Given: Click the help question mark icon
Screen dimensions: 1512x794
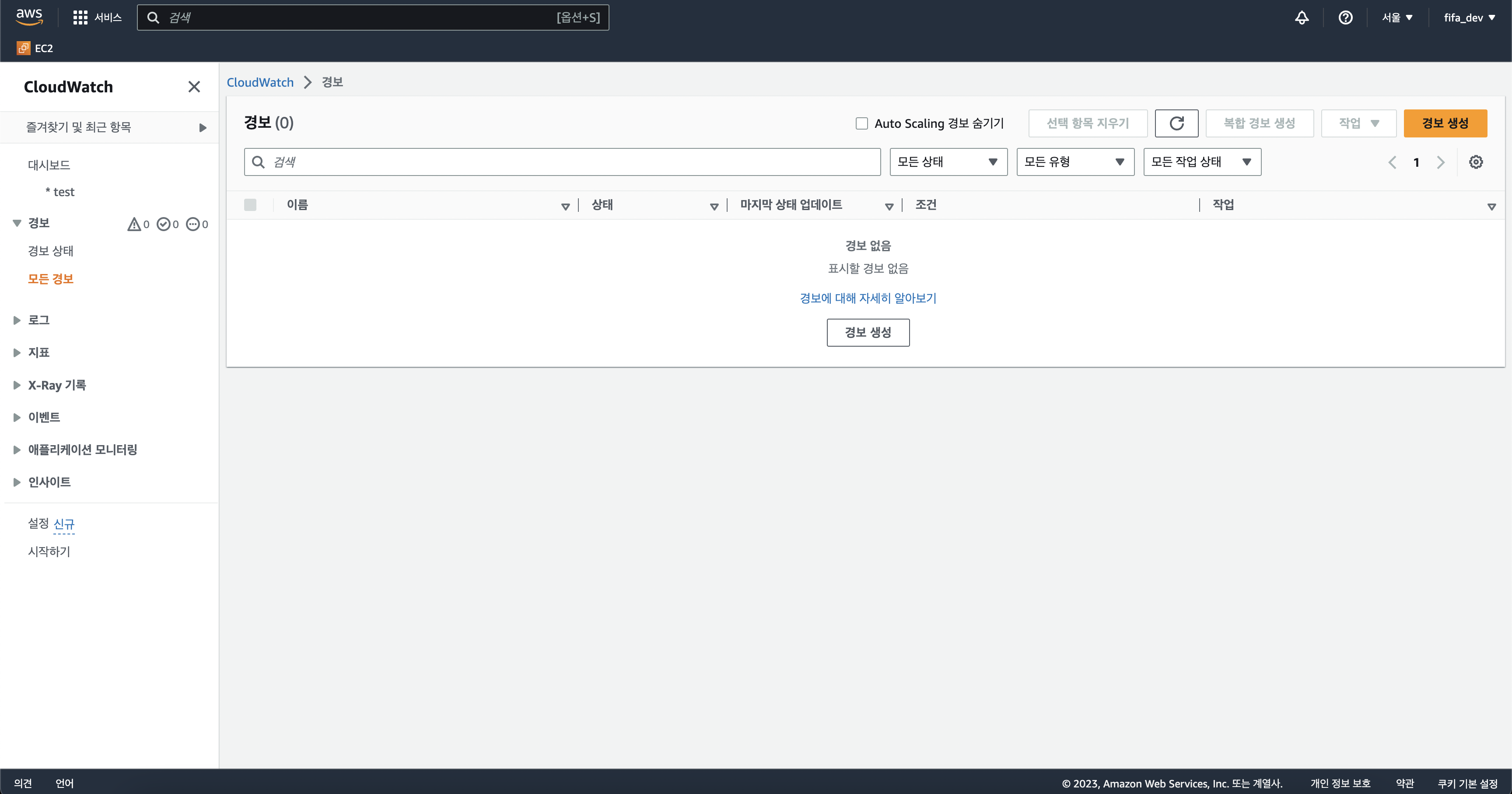Looking at the screenshot, I should click(1345, 18).
